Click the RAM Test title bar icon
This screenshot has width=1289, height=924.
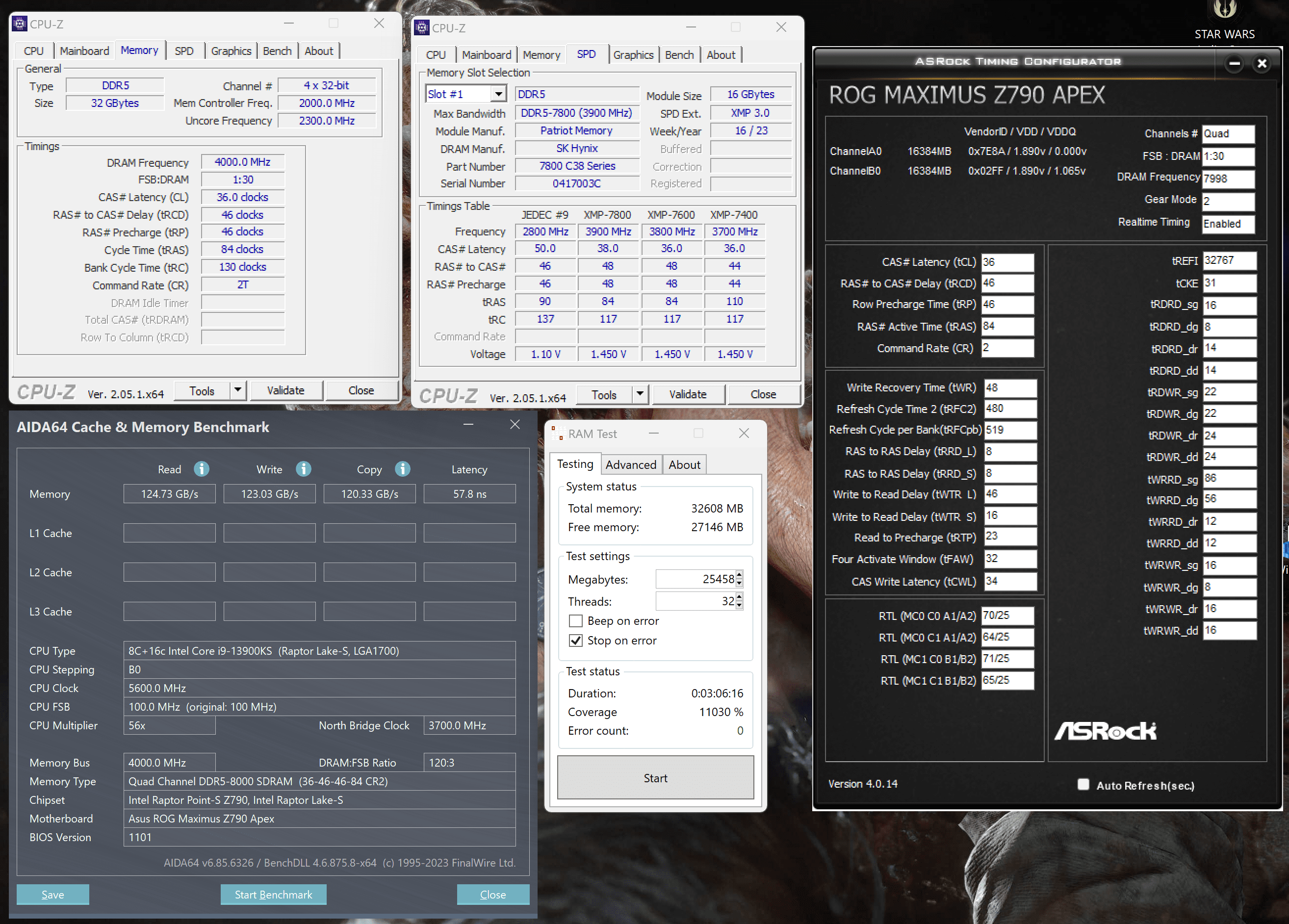click(558, 434)
